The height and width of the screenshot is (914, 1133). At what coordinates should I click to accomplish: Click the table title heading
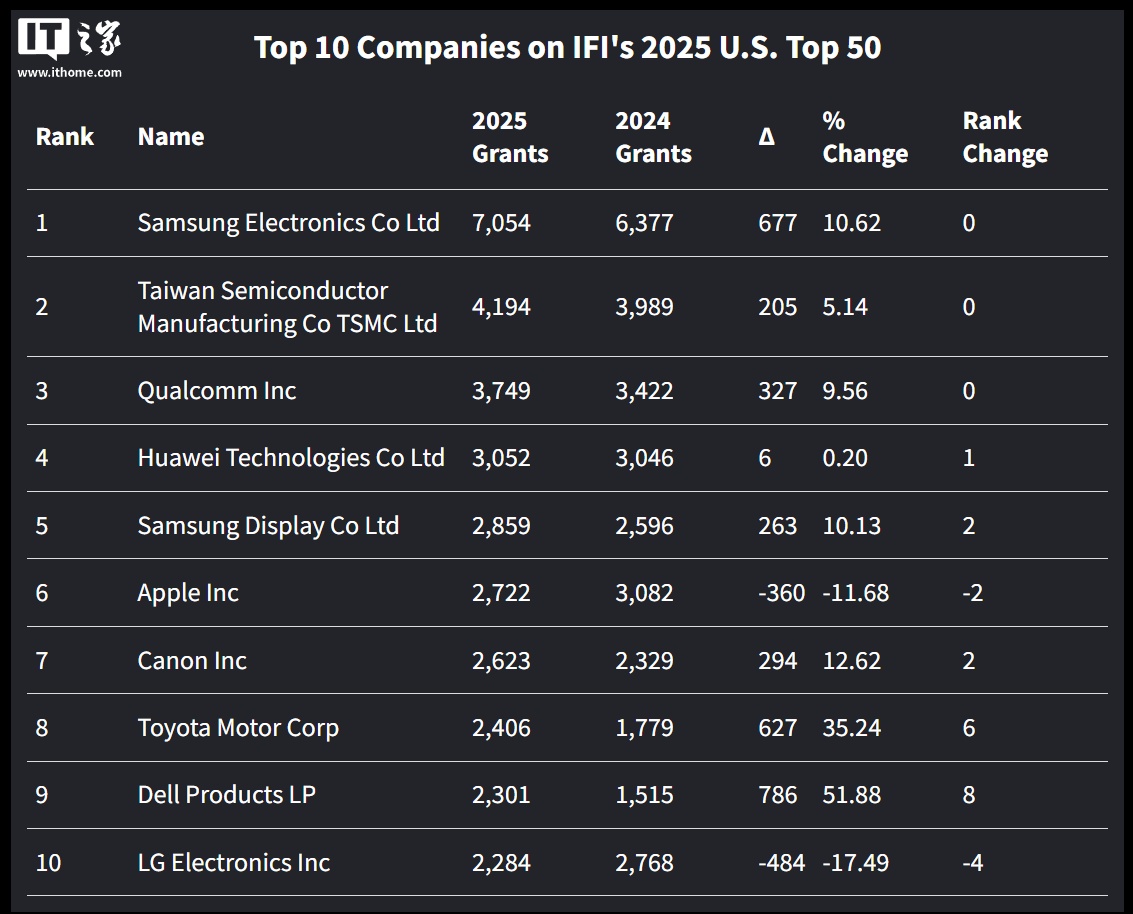pyautogui.click(x=567, y=47)
